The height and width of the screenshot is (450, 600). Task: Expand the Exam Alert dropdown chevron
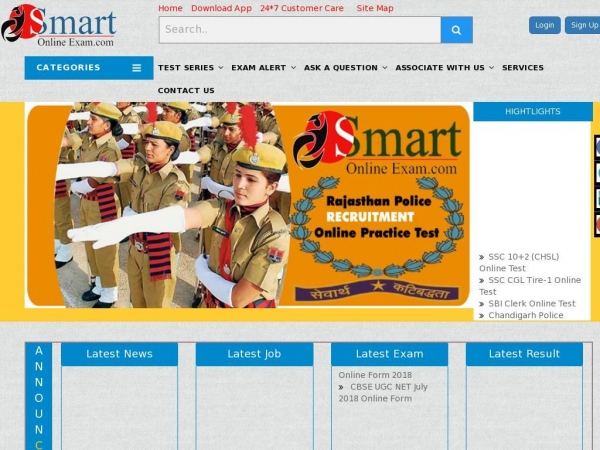point(293,68)
